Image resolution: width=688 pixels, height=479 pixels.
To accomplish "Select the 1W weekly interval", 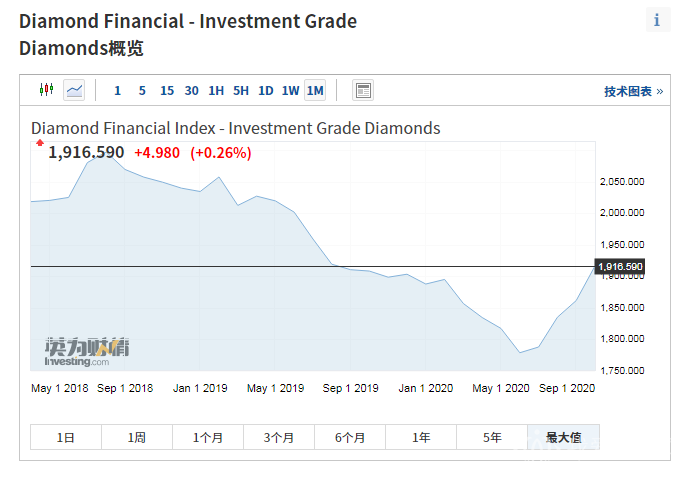I will (x=290, y=91).
